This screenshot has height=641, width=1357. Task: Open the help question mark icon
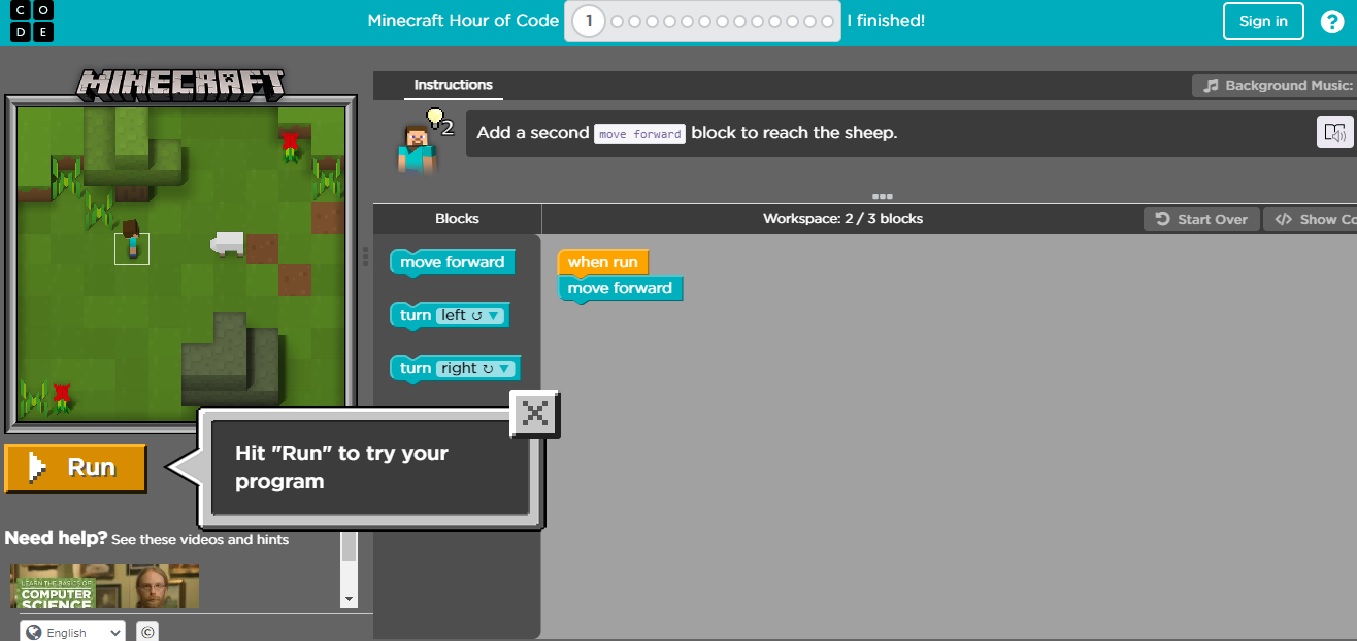[x=1332, y=21]
